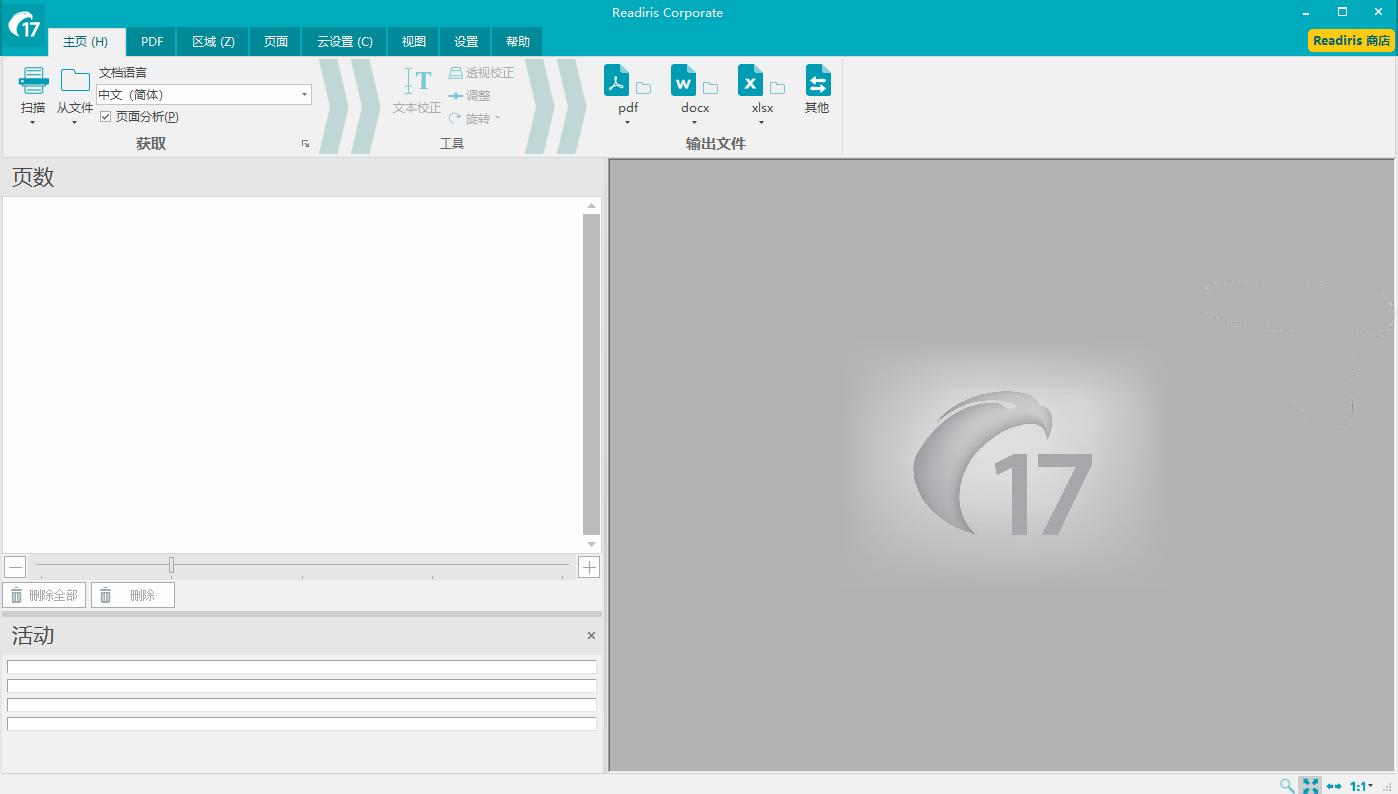Click the 其他 output format icon
1398x794 pixels.
click(817, 82)
